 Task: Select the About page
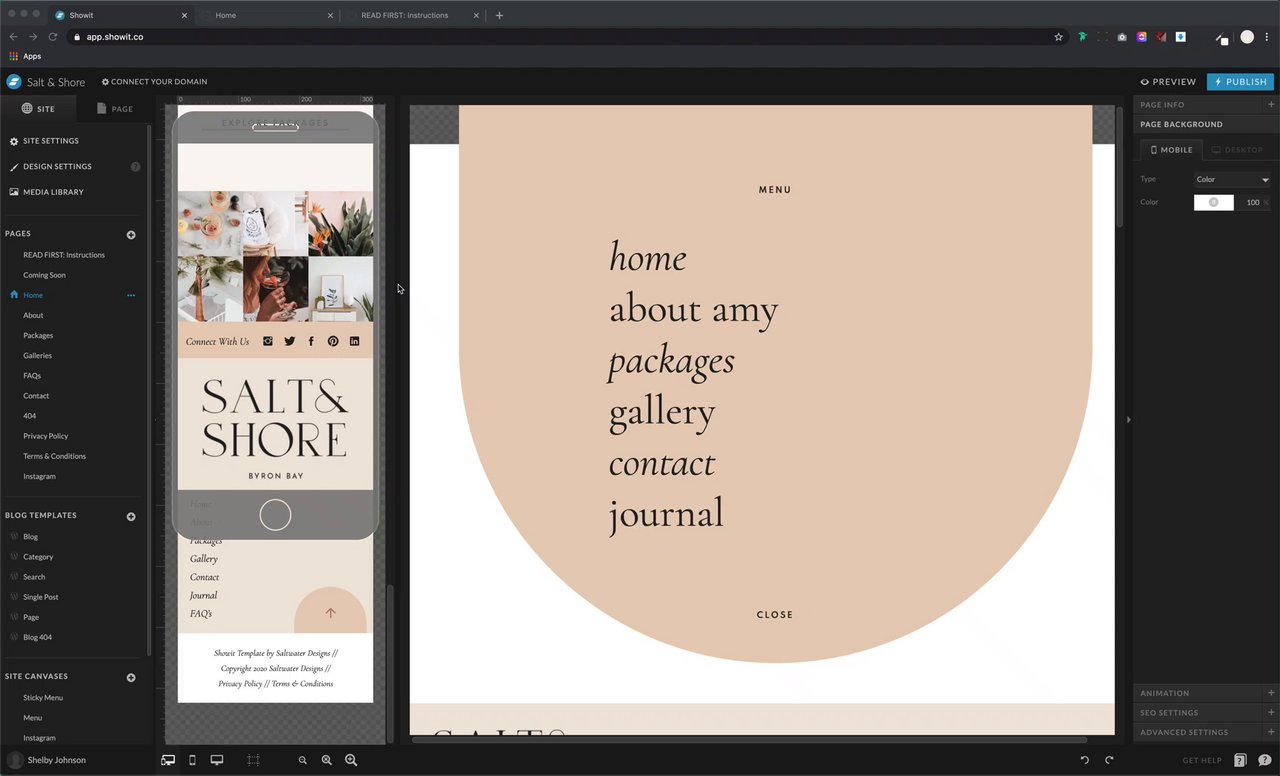(33, 316)
